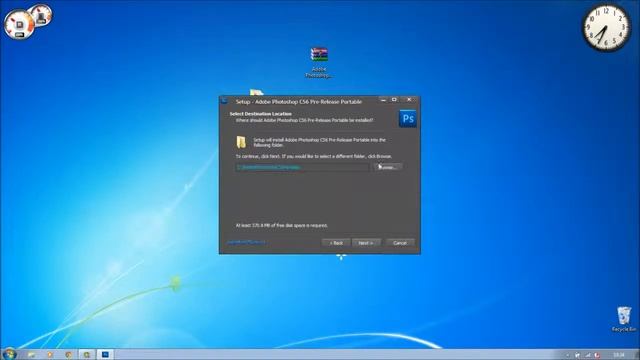Close the Setup dialog with the X button
The image size is (640, 360).
click(409, 100)
